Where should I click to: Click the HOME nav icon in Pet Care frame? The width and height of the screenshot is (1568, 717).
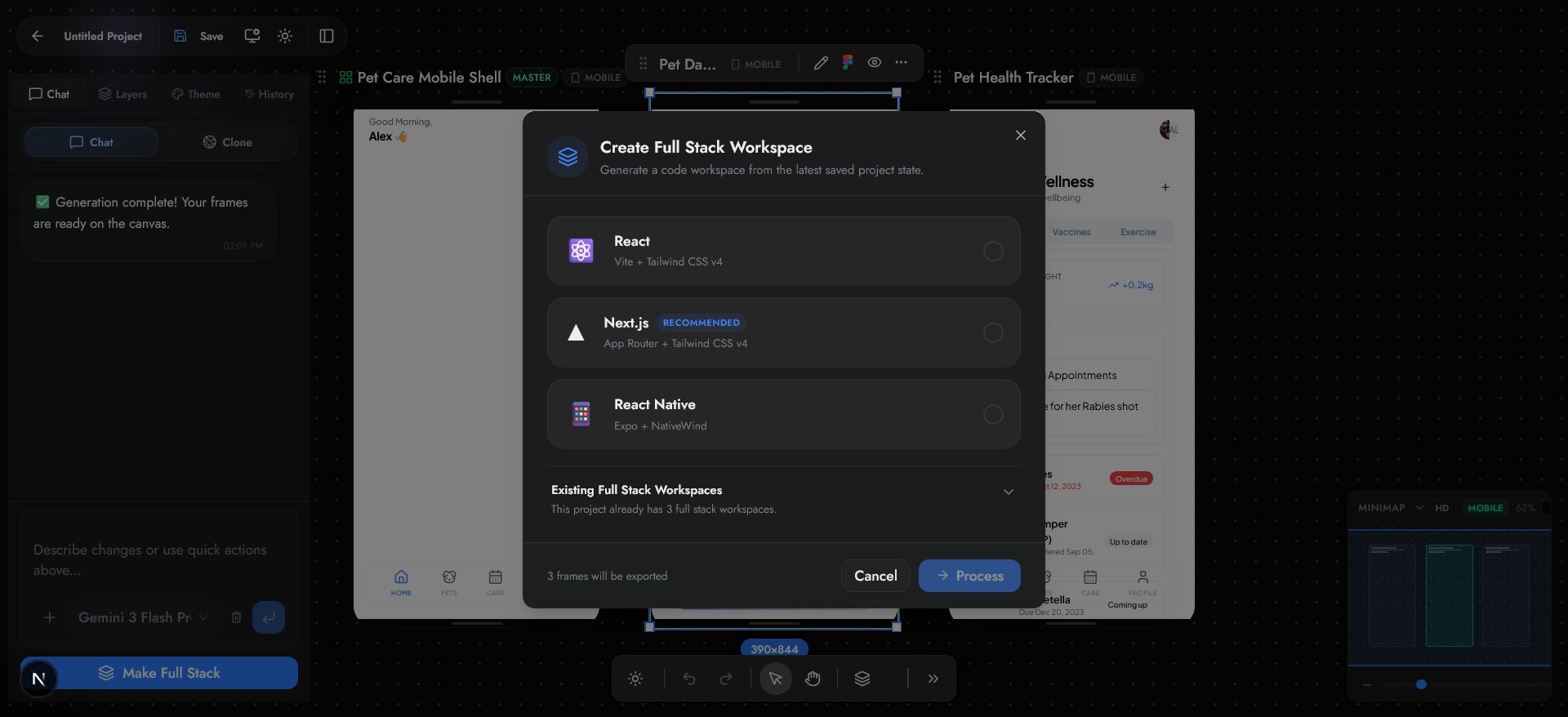[401, 577]
